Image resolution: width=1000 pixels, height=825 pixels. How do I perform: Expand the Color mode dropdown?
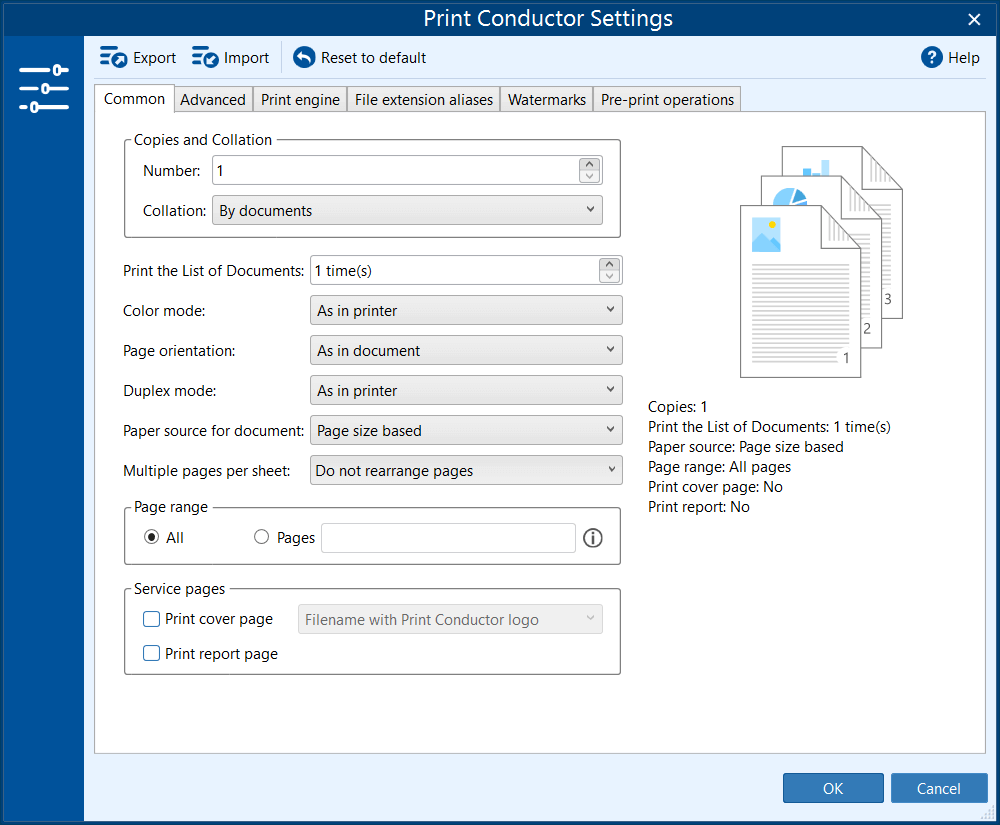(466, 311)
